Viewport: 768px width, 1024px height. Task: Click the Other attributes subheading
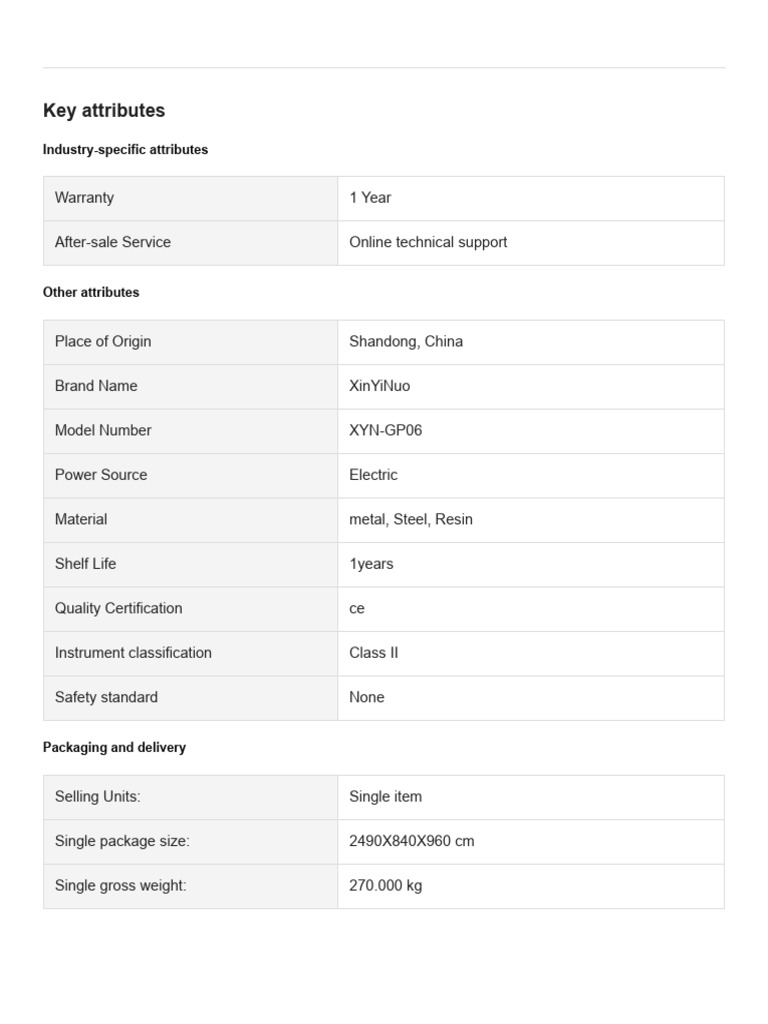pos(91,293)
